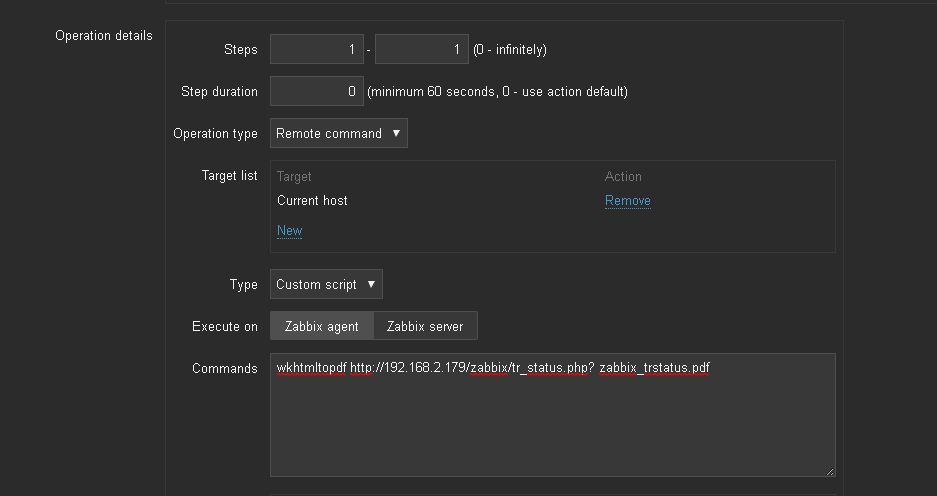This screenshot has height=496, width=937.
Task: Expand the Custom script type dropdown
Action: pos(326,285)
